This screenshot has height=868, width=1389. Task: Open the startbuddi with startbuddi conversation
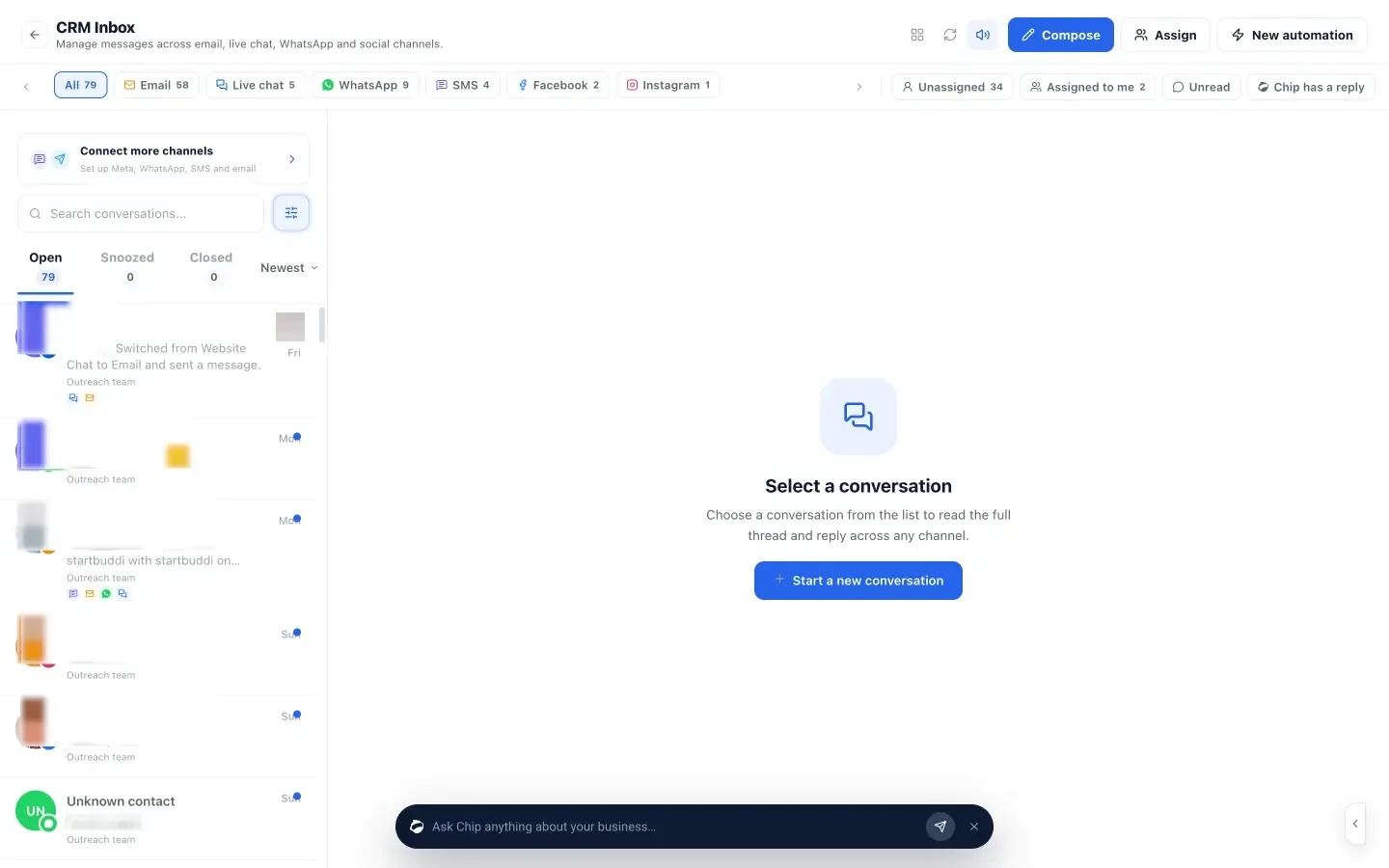(159, 556)
